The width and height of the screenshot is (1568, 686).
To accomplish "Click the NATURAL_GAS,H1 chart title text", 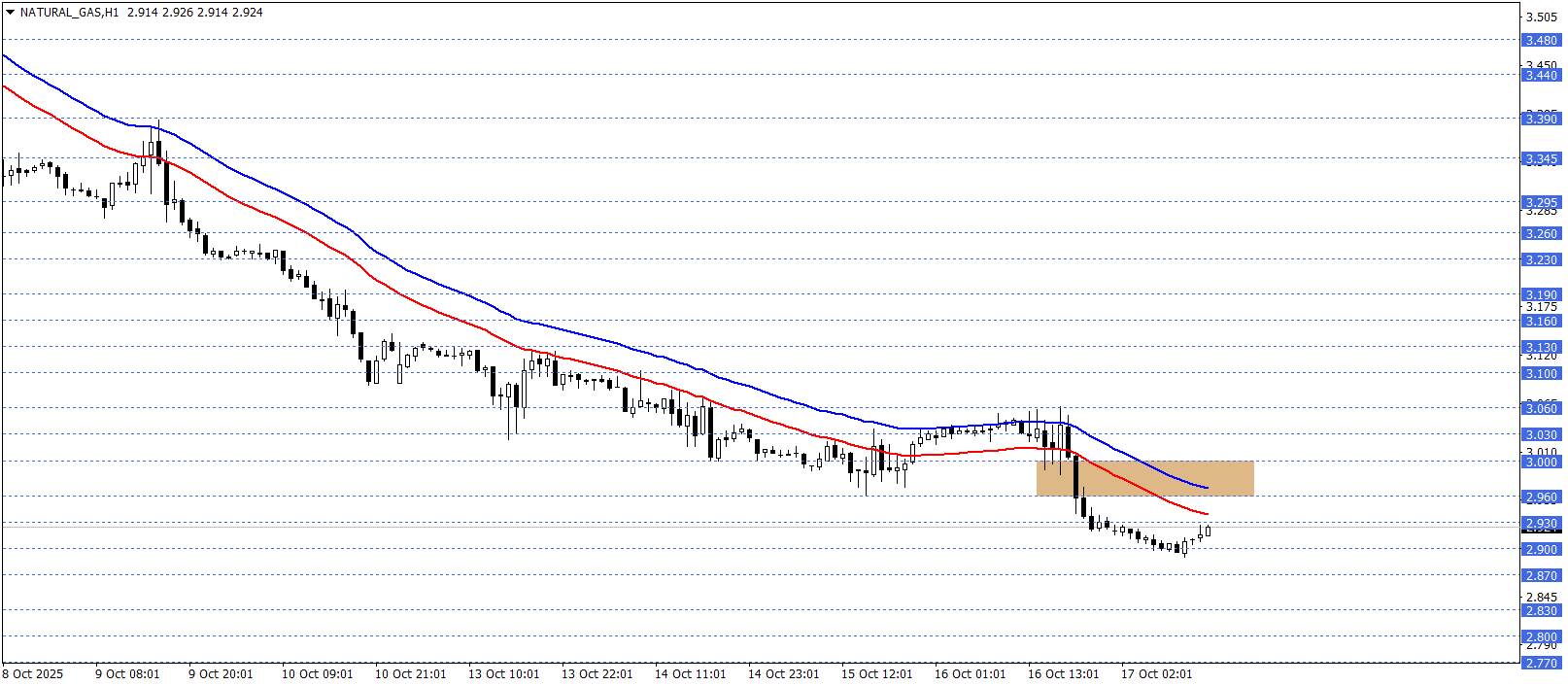I will [x=69, y=13].
